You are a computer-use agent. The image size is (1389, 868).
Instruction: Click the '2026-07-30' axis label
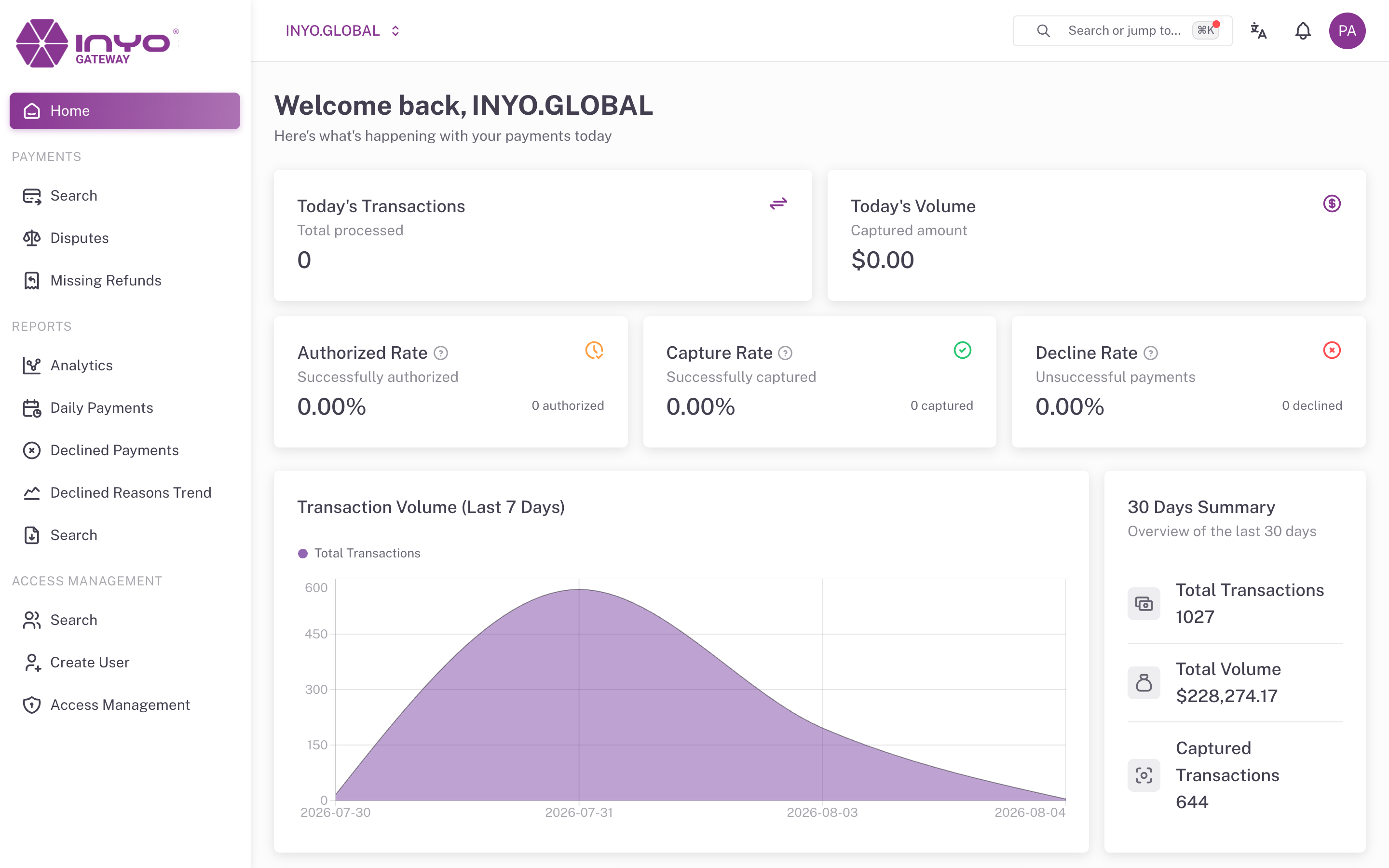tap(336, 813)
